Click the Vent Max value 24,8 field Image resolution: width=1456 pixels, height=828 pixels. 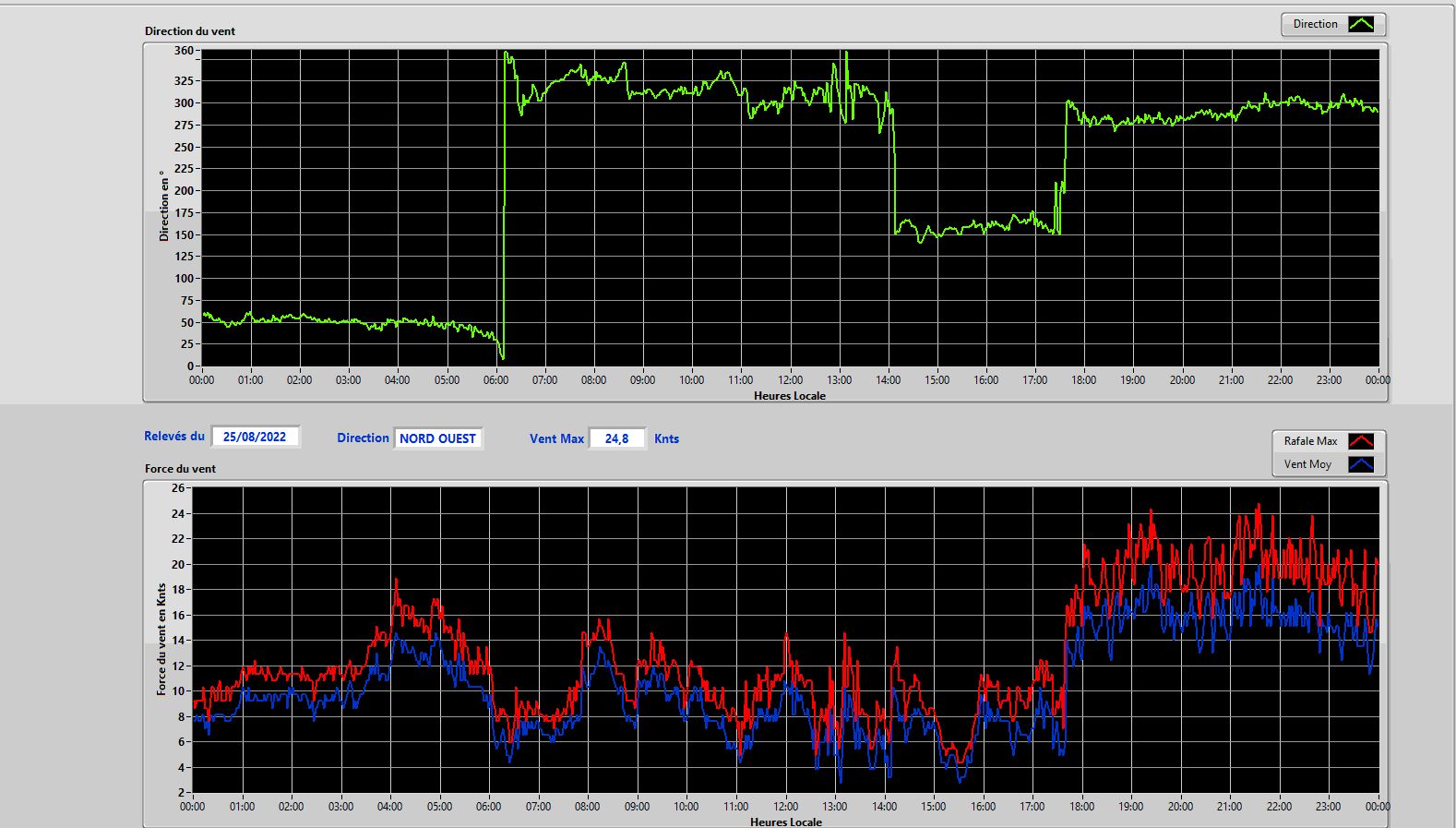click(x=616, y=438)
